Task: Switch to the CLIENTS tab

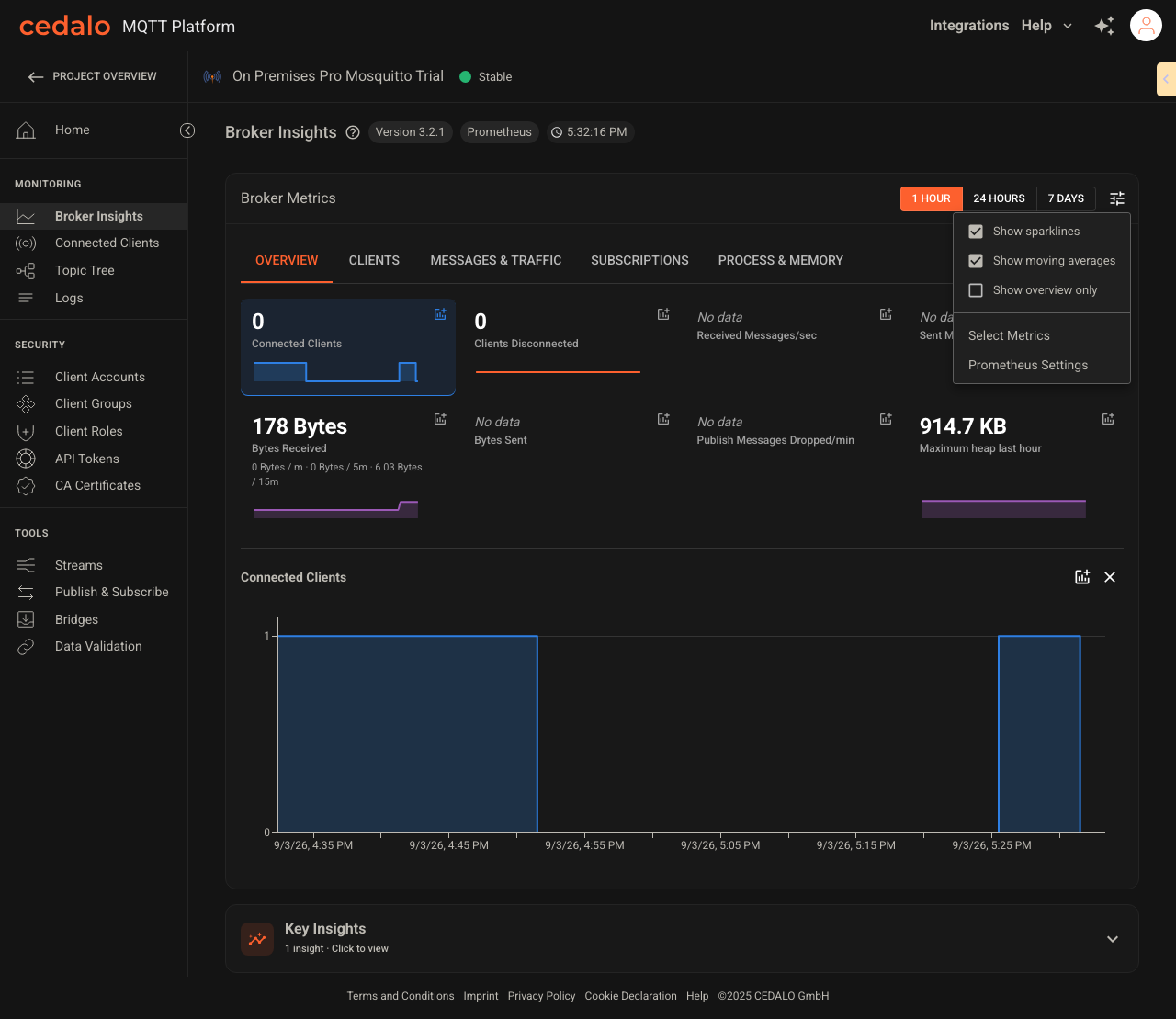Action: 374,261
